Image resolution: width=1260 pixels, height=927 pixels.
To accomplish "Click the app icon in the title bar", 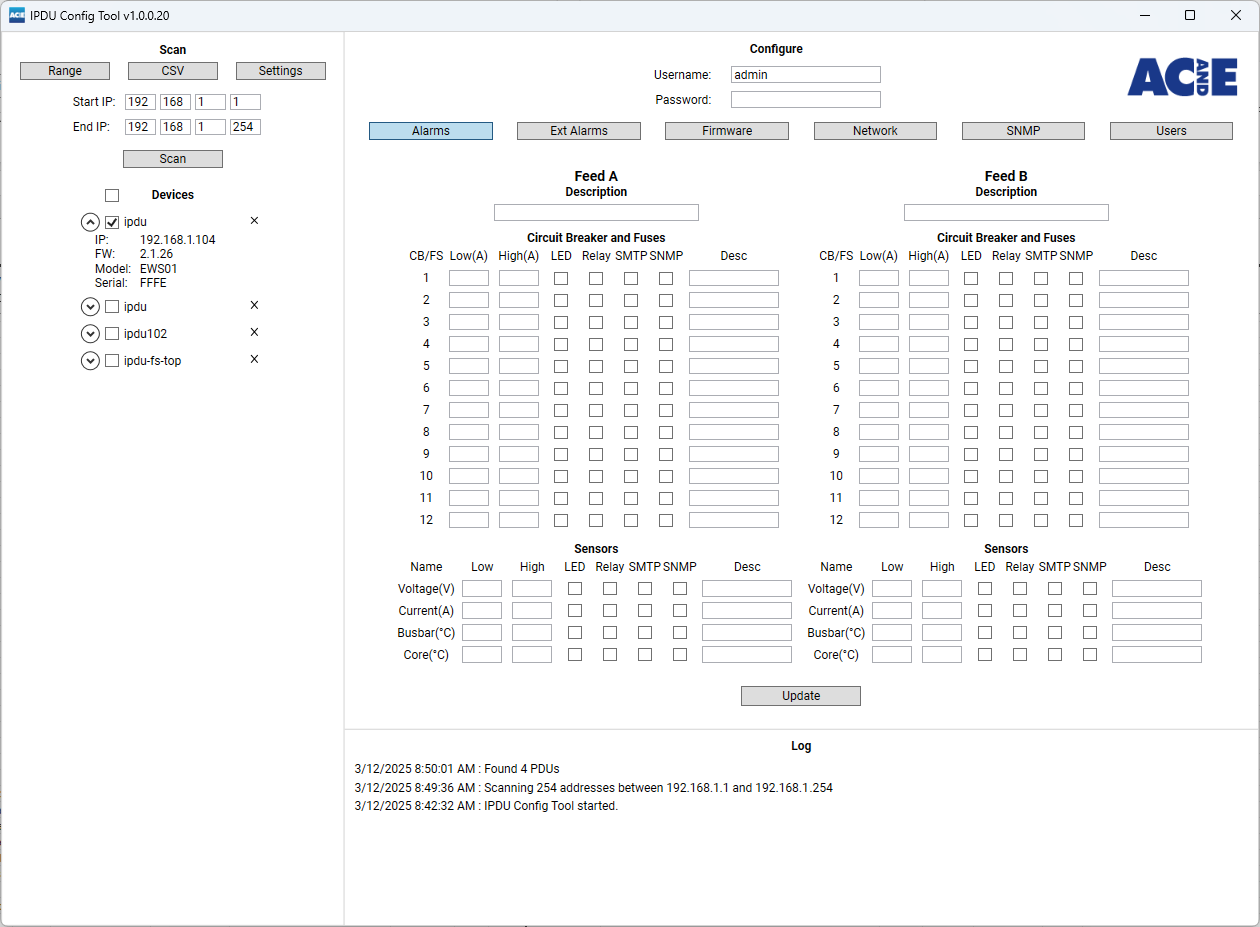I will (x=16, y=15).
